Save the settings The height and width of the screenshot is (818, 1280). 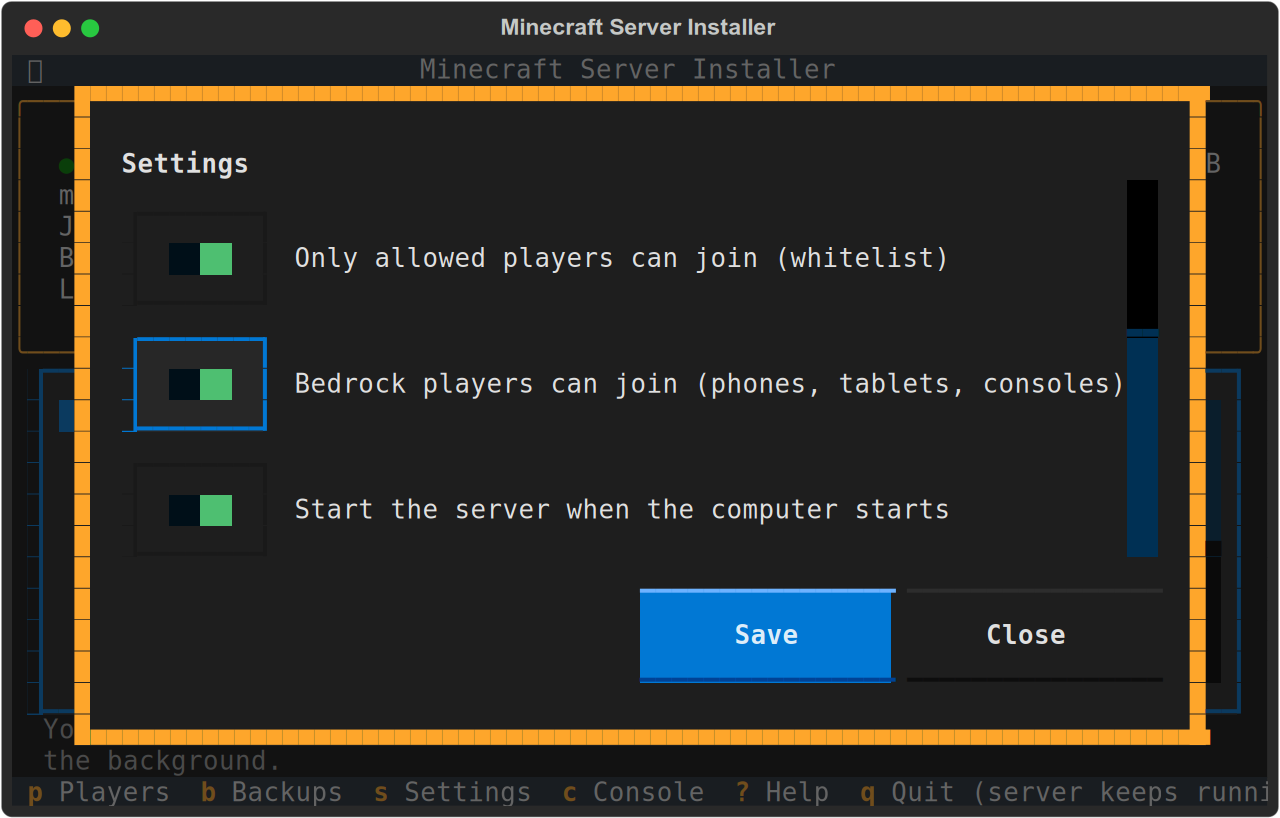point(766,635)
